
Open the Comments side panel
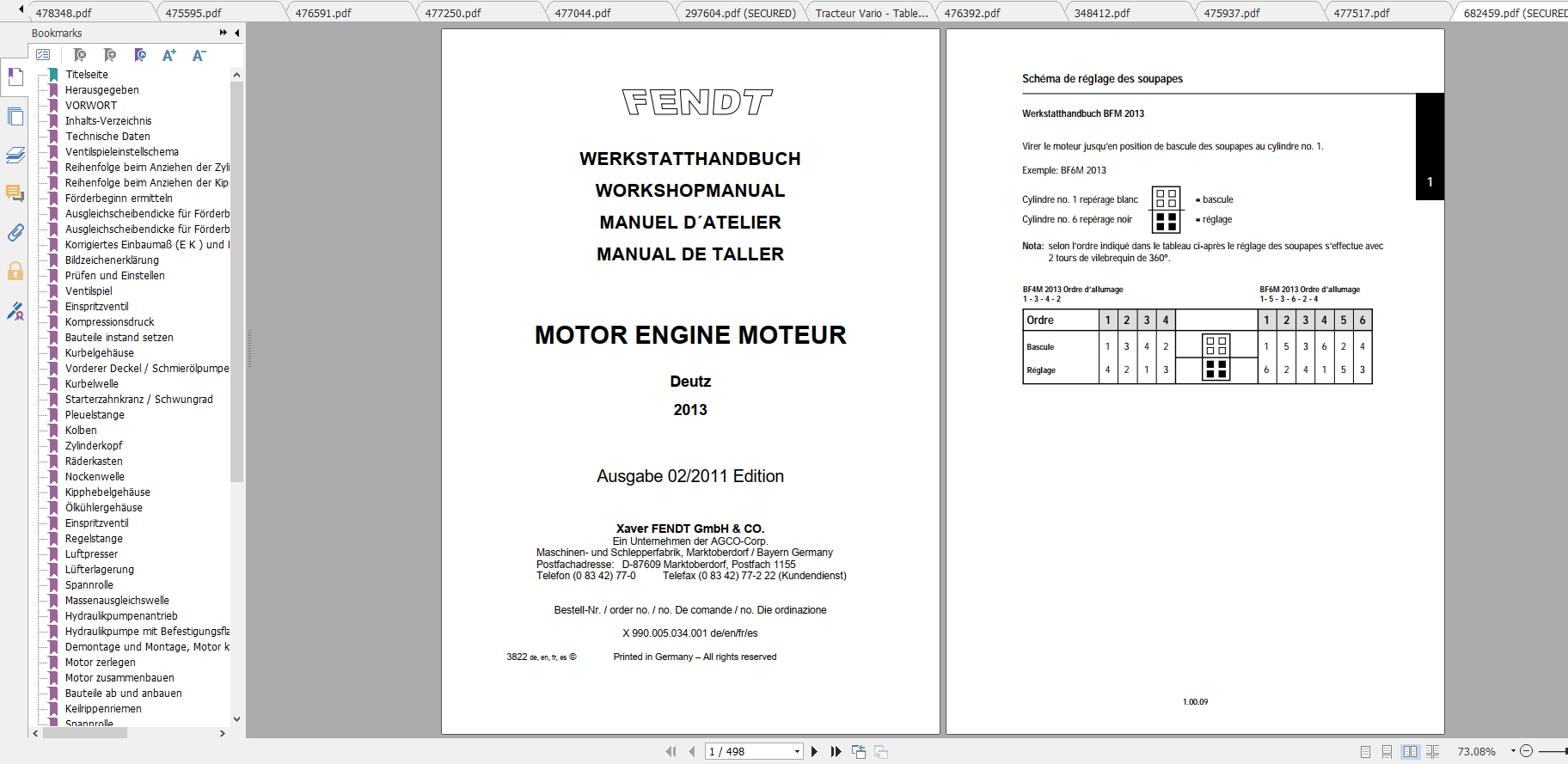click(15, 193)
